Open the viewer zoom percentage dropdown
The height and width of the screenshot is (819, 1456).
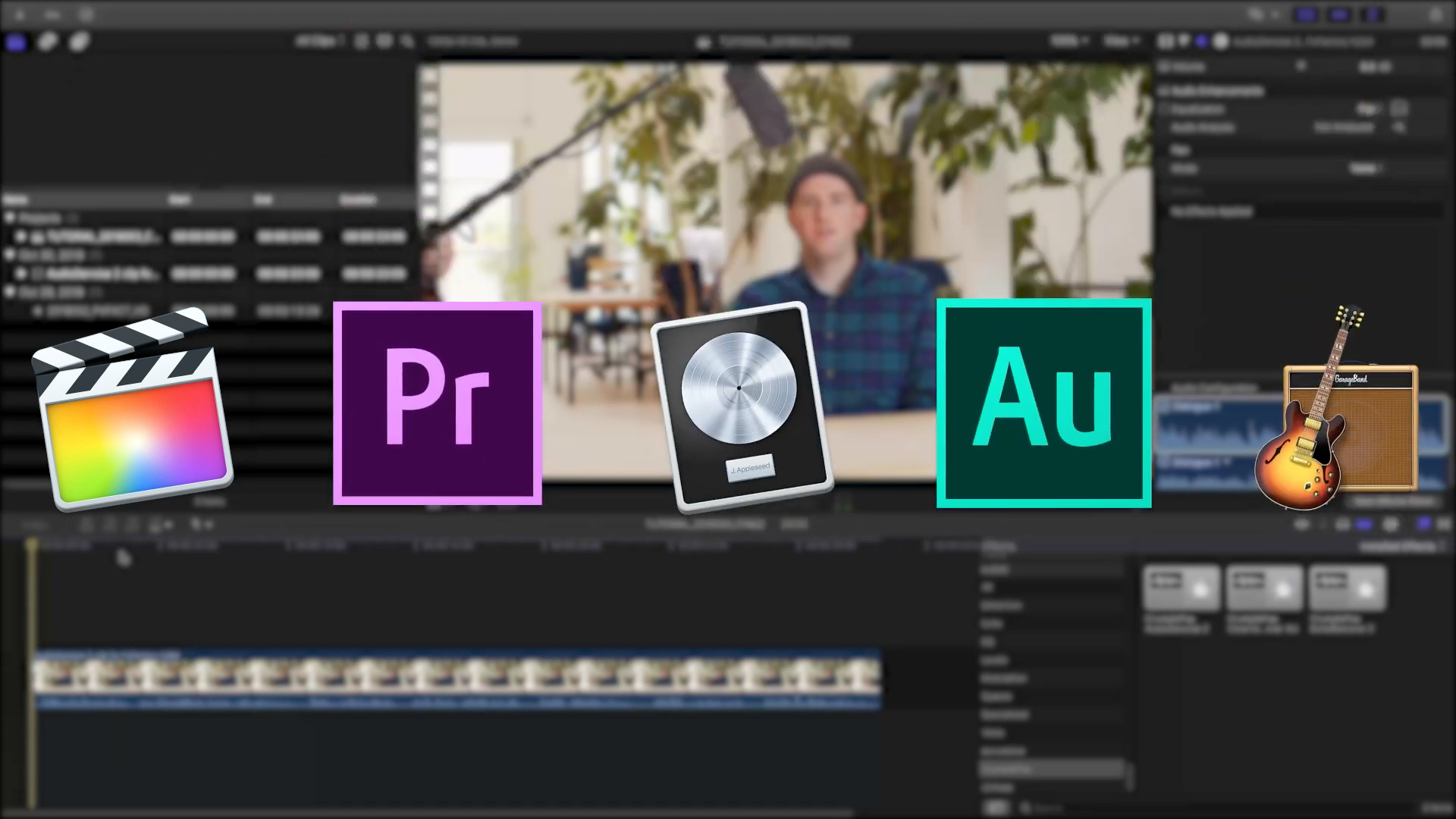click(x=1069, y=42)
